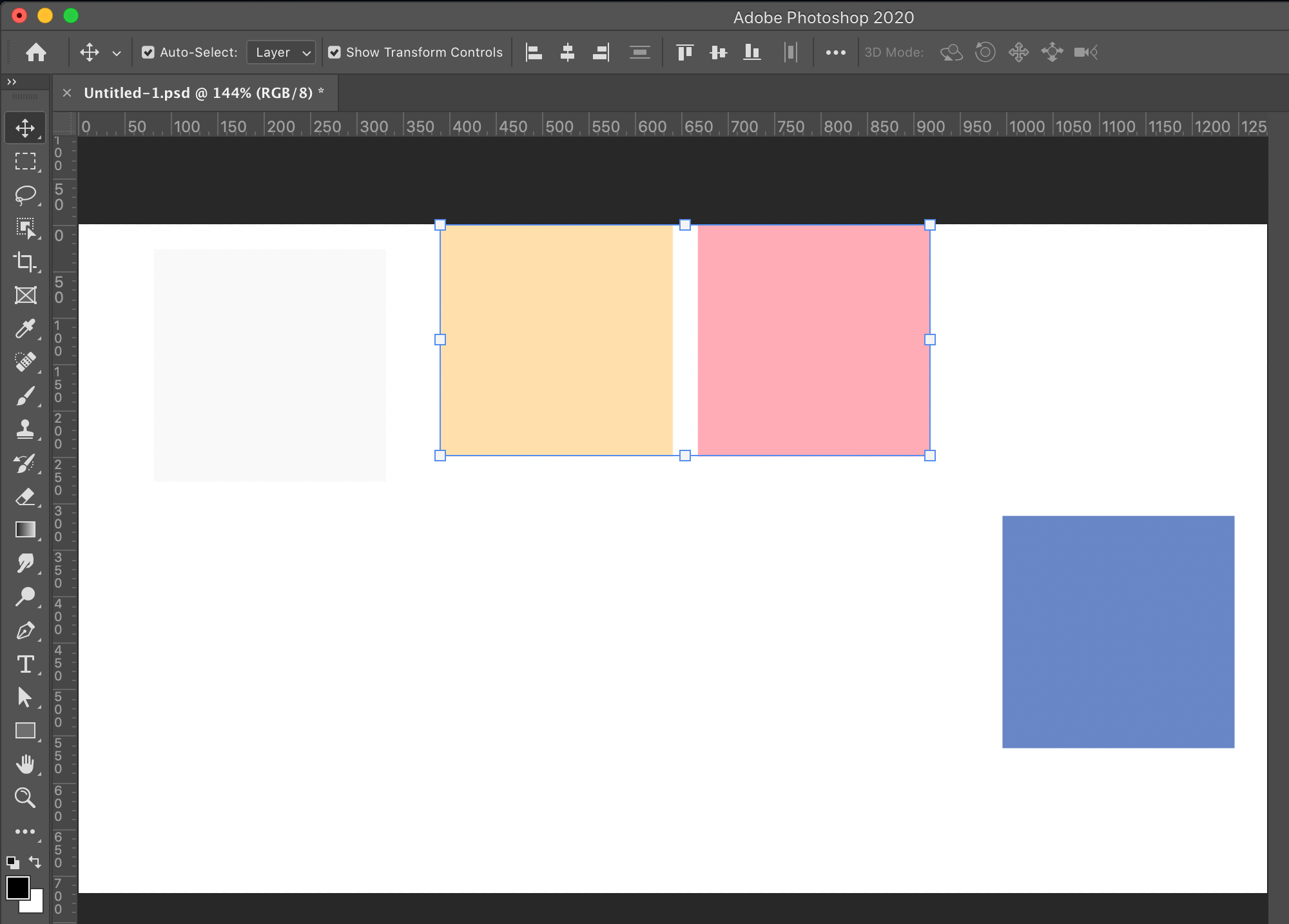Viewport: 1289px width, 924px height.
Task: Select the Clone Stamp tool
Action: coord(25,429)
